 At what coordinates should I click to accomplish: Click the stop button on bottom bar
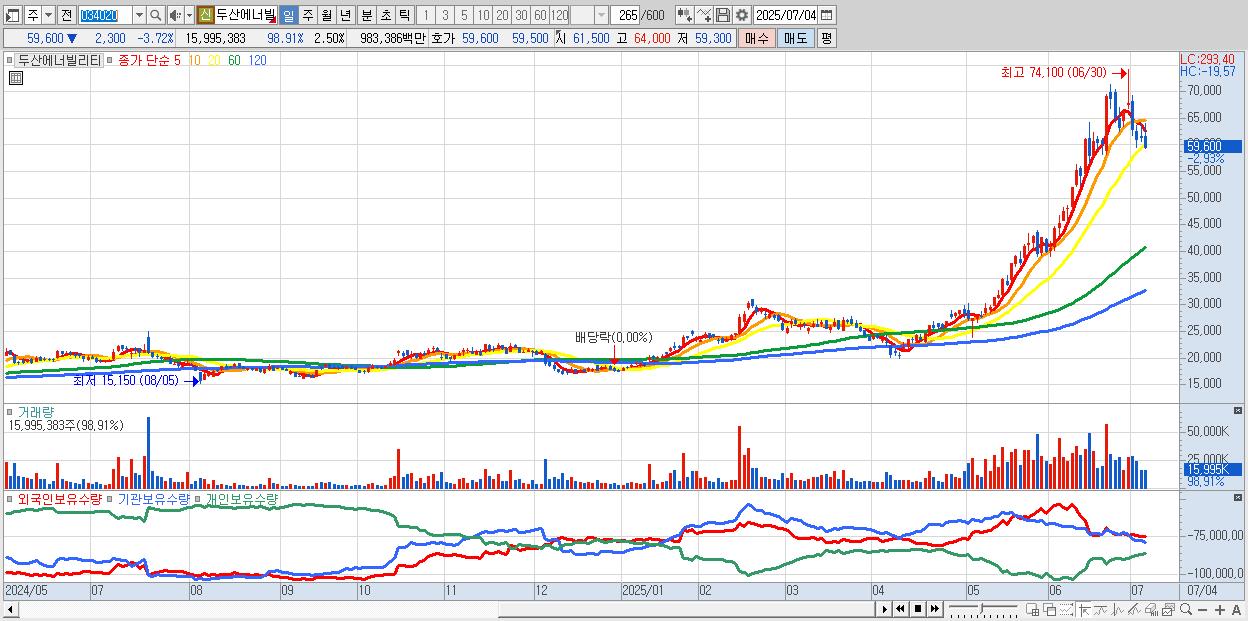tap(917, 609)
